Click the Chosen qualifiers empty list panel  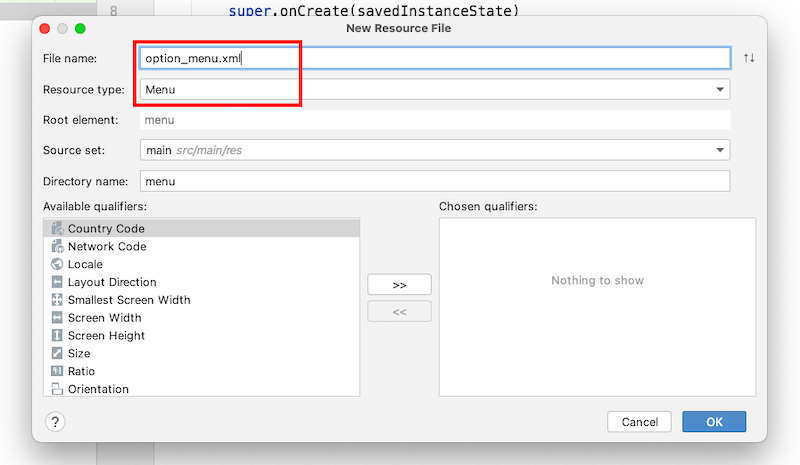597,307
